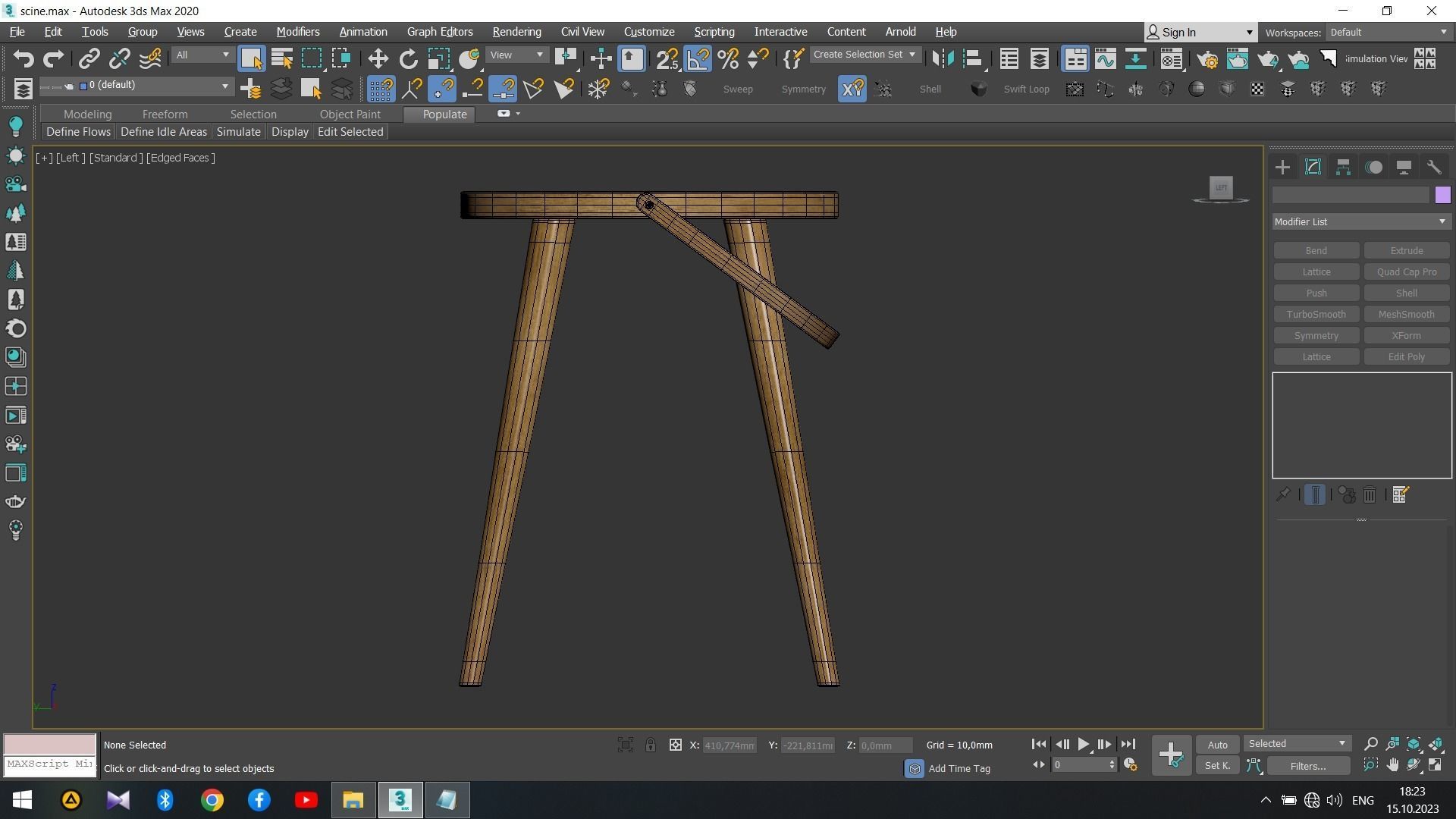Click the Mirror tool icon

pyautogui.click(x=943, y=58)
